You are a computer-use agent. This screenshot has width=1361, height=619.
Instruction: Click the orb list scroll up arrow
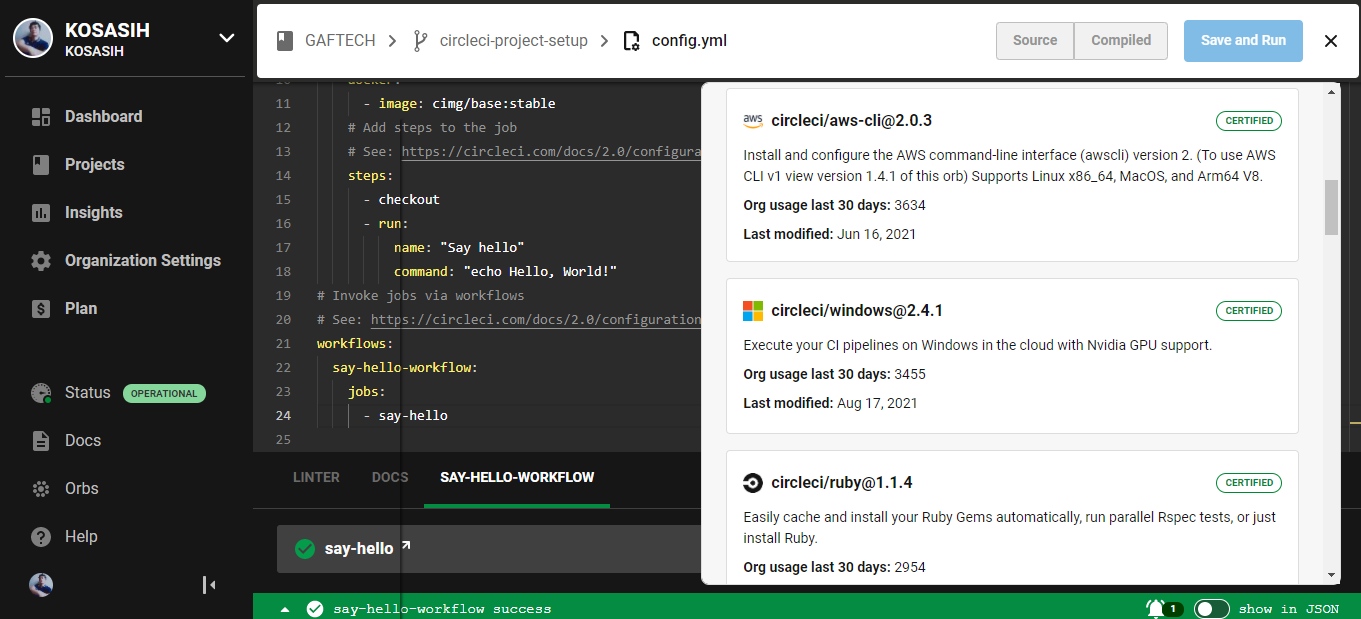[x=1331, y=92]
